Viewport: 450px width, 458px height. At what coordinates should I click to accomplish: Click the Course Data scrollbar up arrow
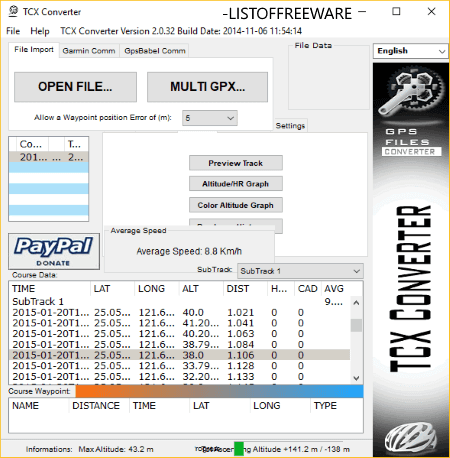[x=356, y=303]
